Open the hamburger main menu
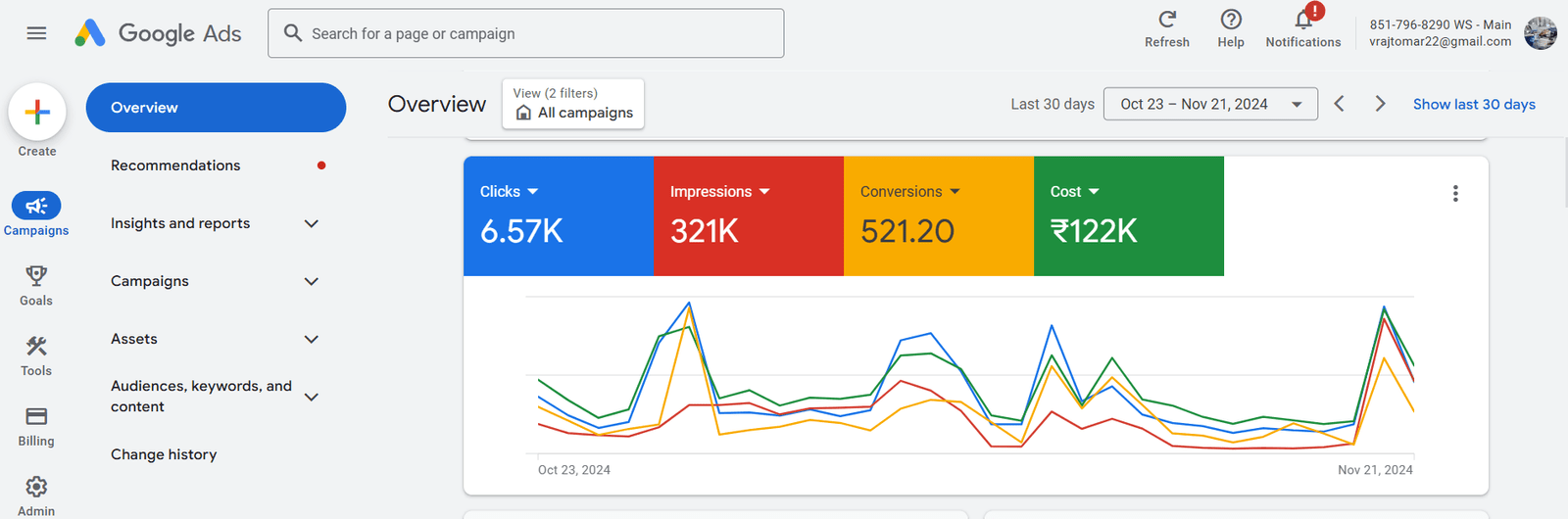 coord(36,33)
